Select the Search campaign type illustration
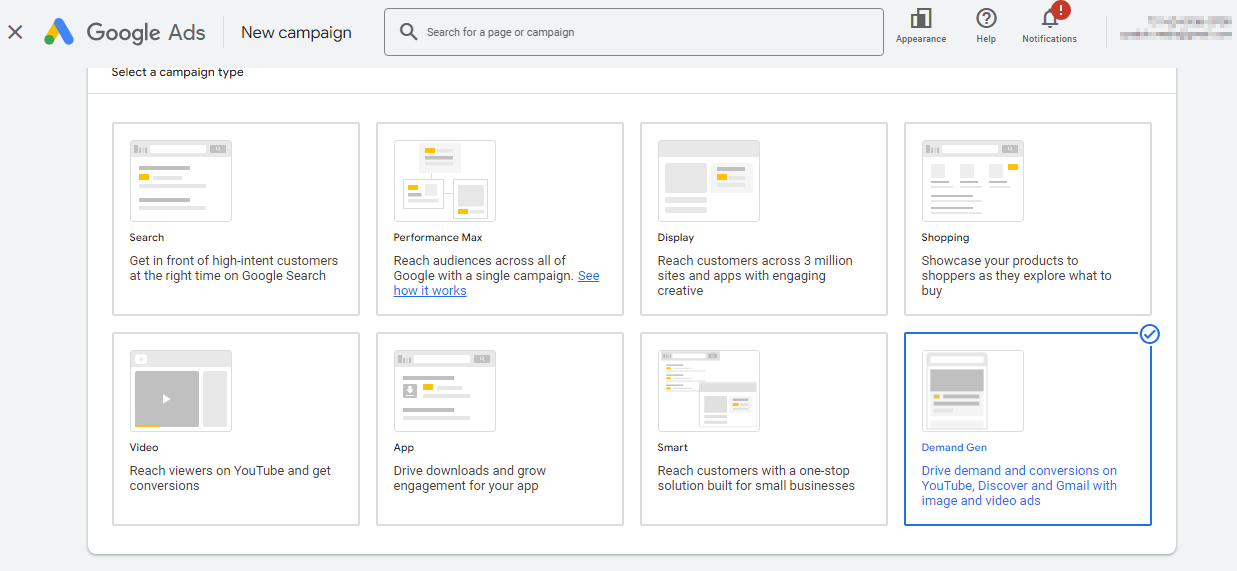 pyautogui.click(x=181, y=181)
